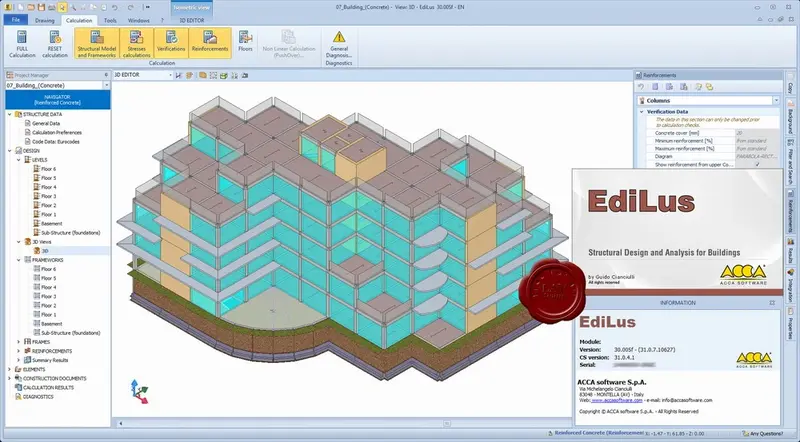Click the last icon of the 3D editor toolbar
The image size is (800, 442).
245,75
